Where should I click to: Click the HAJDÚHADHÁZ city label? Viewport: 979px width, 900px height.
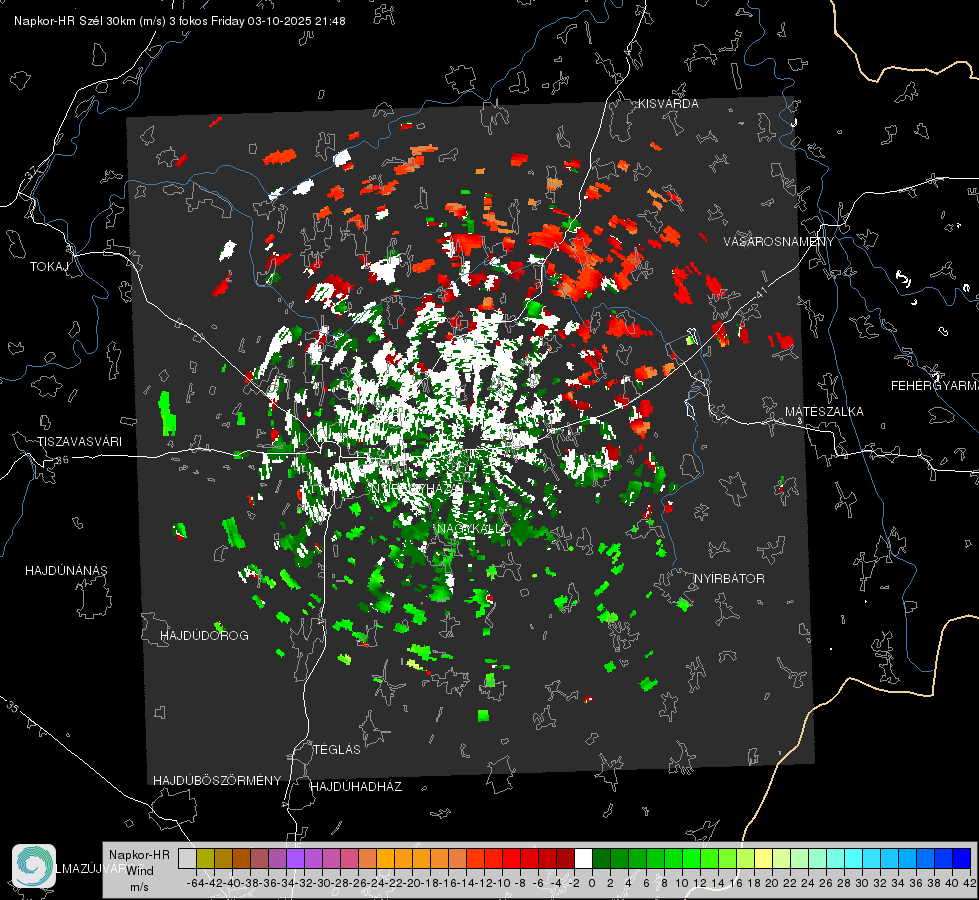(x=356, y=786)
